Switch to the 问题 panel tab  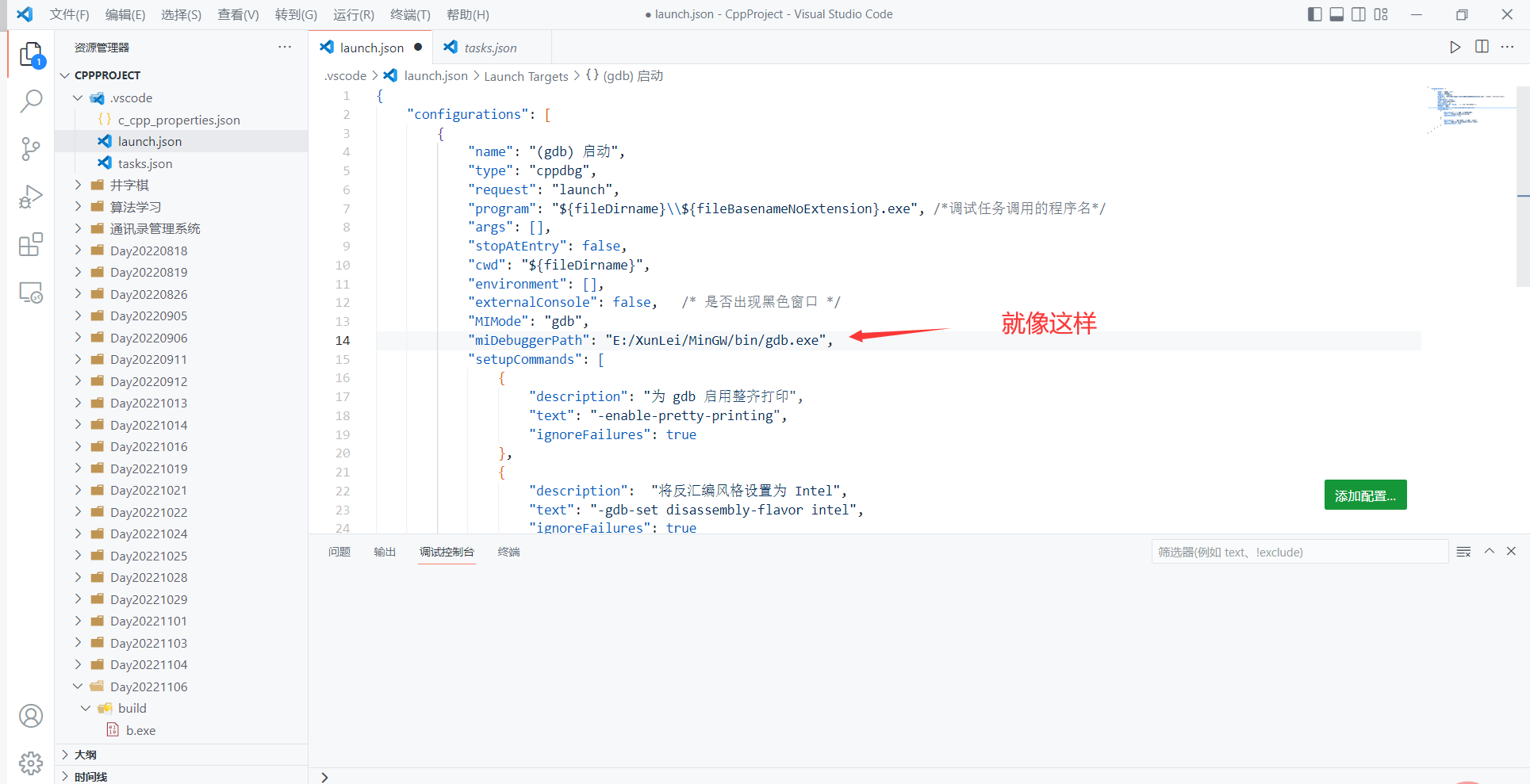(339, 552)
